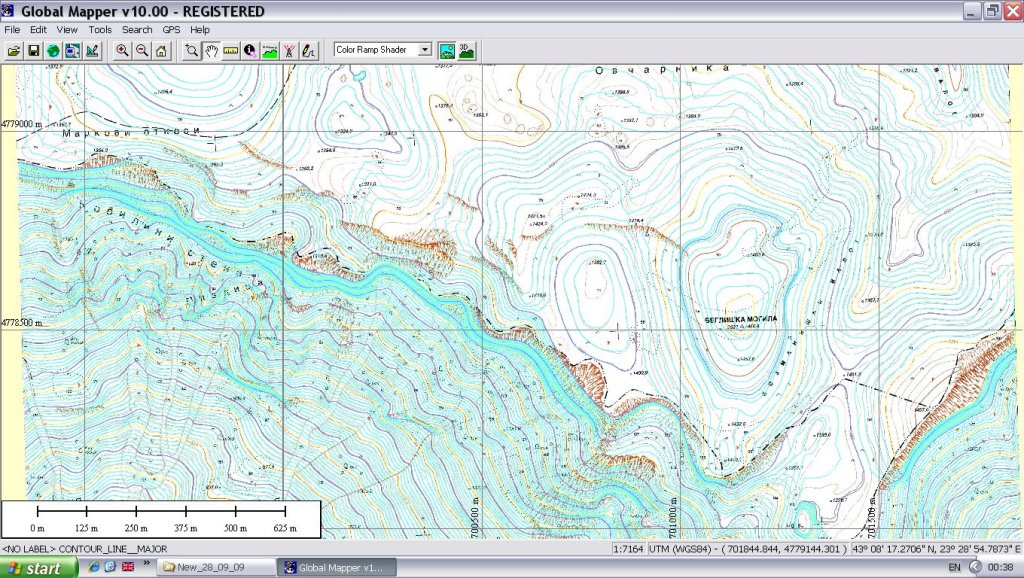This screenshot has width=1024, height=578.
Task: Select the Path Profile tool
Action: click(269, 49)
